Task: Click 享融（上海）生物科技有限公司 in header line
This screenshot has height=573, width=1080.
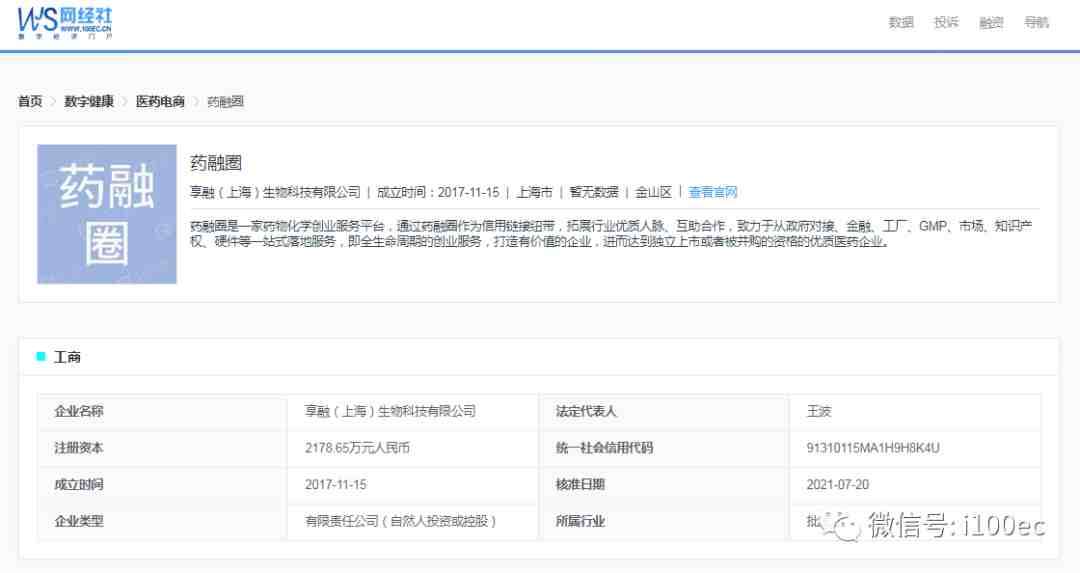Action: (x=276, y=192)
